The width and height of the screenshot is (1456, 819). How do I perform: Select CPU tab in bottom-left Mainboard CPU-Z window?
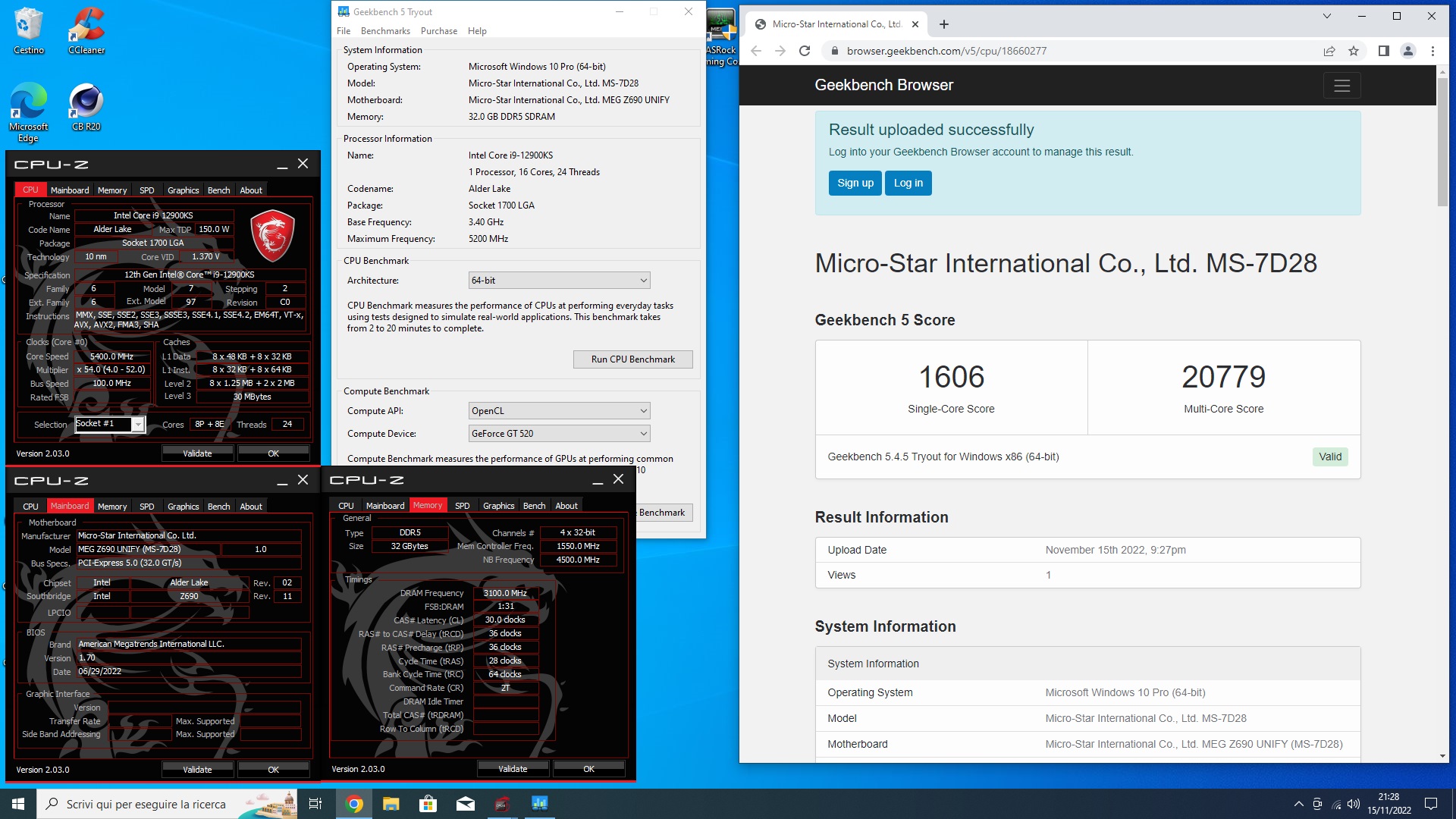[x=31, y=507]
